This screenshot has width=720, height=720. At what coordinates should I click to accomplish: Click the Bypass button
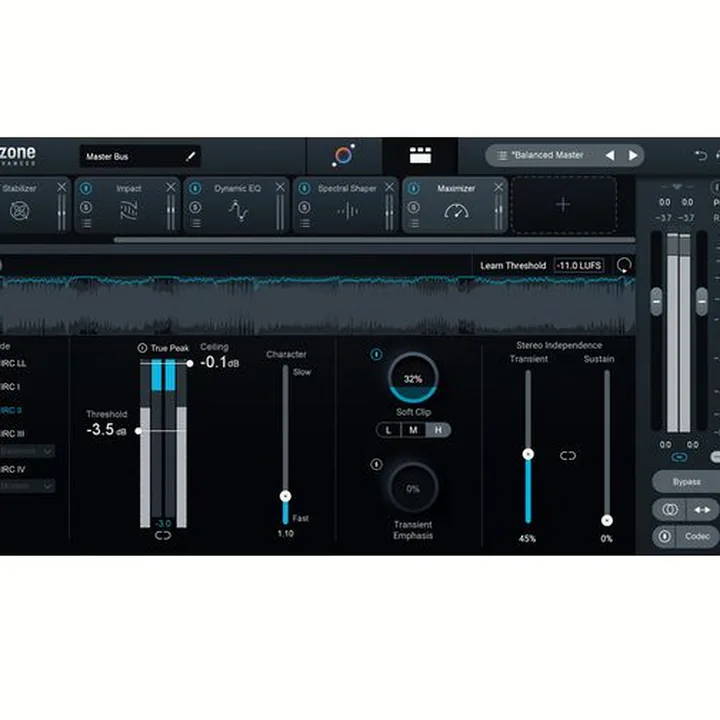click(686, 482)
